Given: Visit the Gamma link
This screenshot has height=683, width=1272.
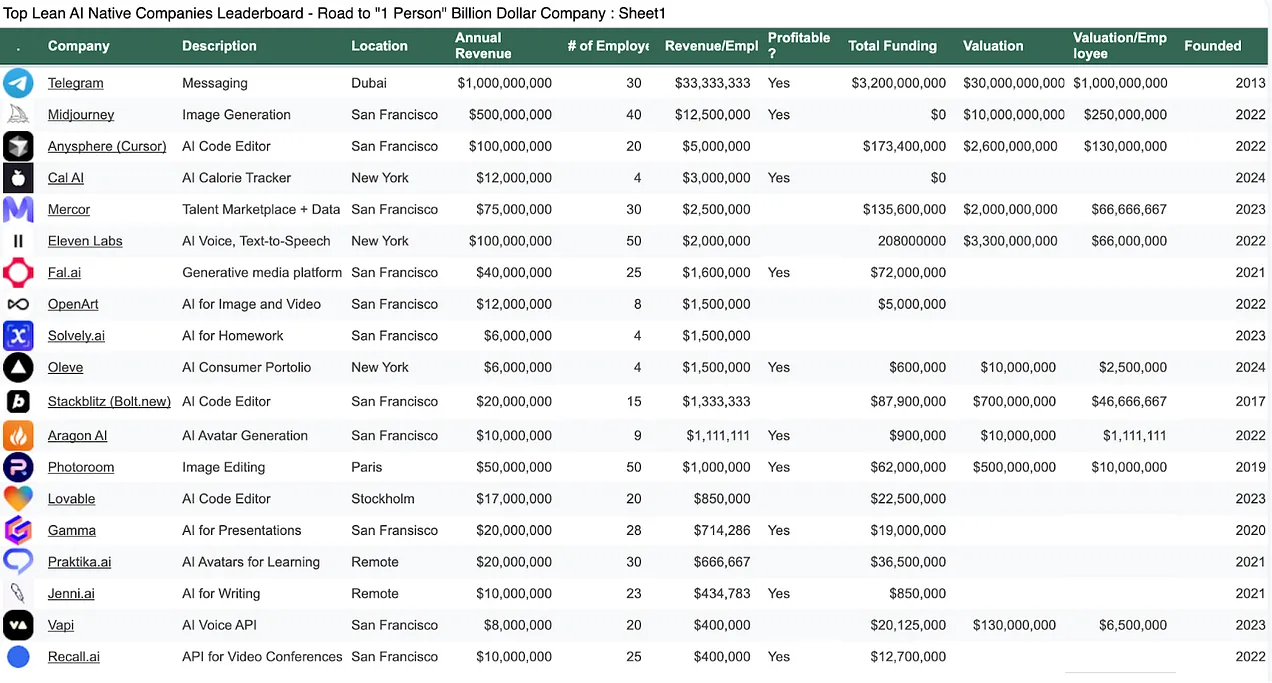Looking at the screenshot, I should coord(72,530).
